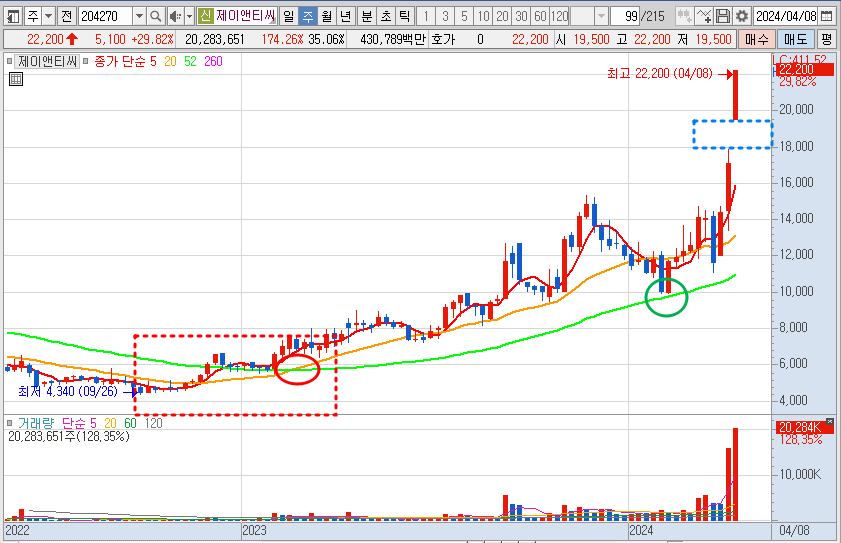Select interval 60 button
Image resolution: width=841 pixels, height=543 pixels.
tap(540, 16)
